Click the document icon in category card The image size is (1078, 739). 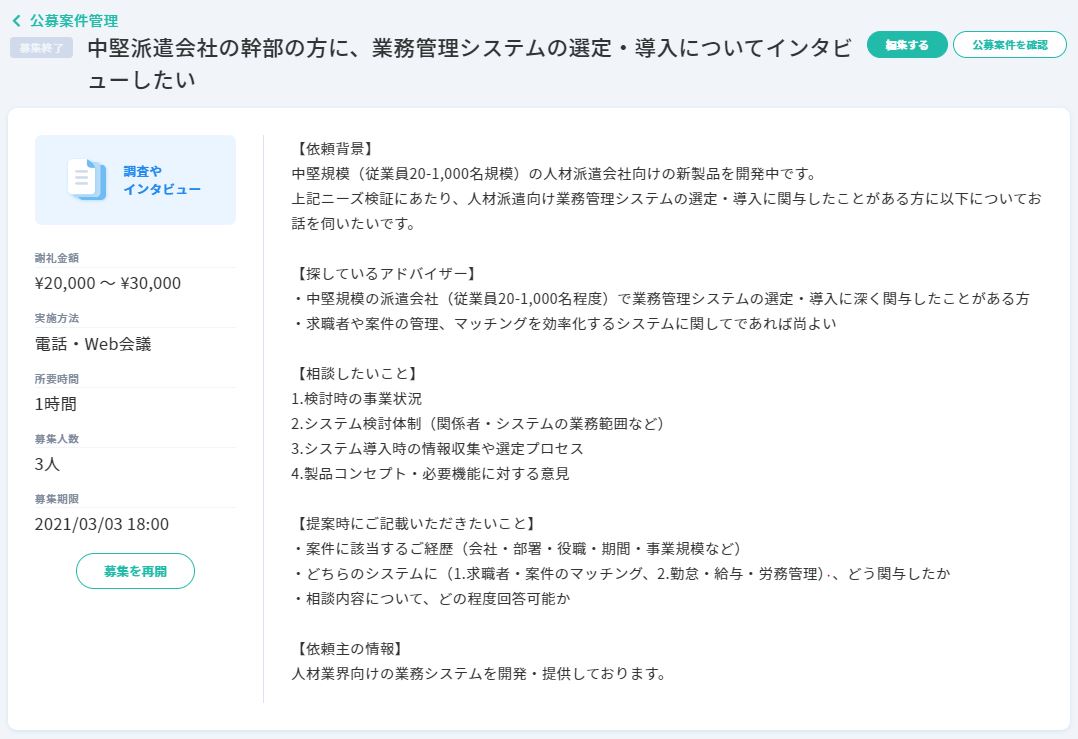(x=87, y=180)
